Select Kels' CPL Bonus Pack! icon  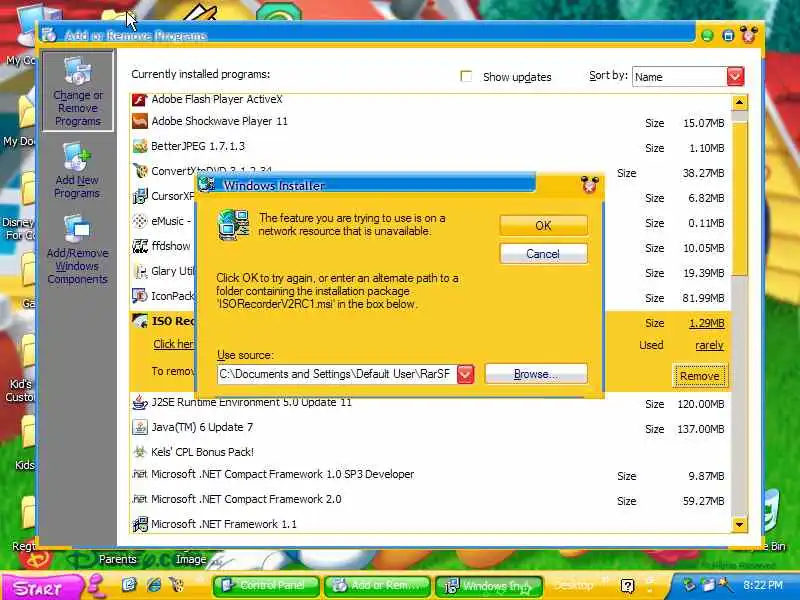coord(140,452)
